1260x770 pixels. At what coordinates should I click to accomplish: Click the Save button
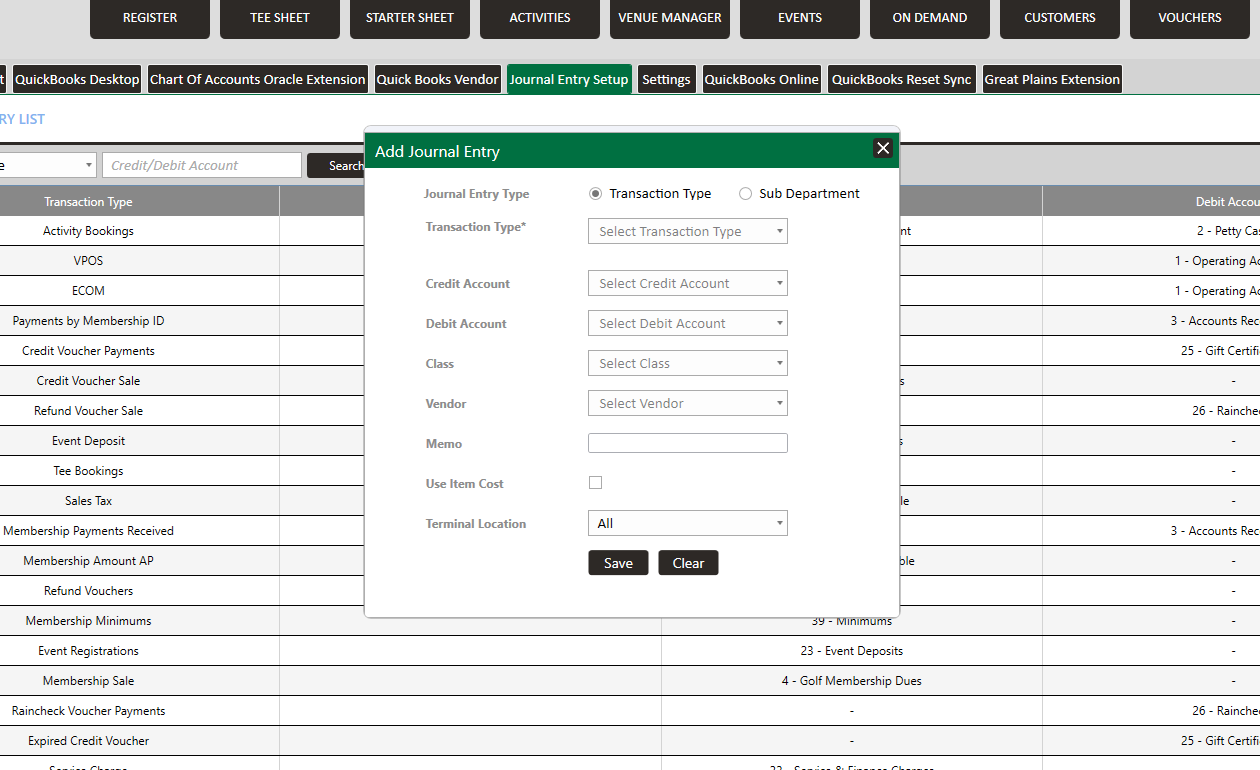click(618, 563)
